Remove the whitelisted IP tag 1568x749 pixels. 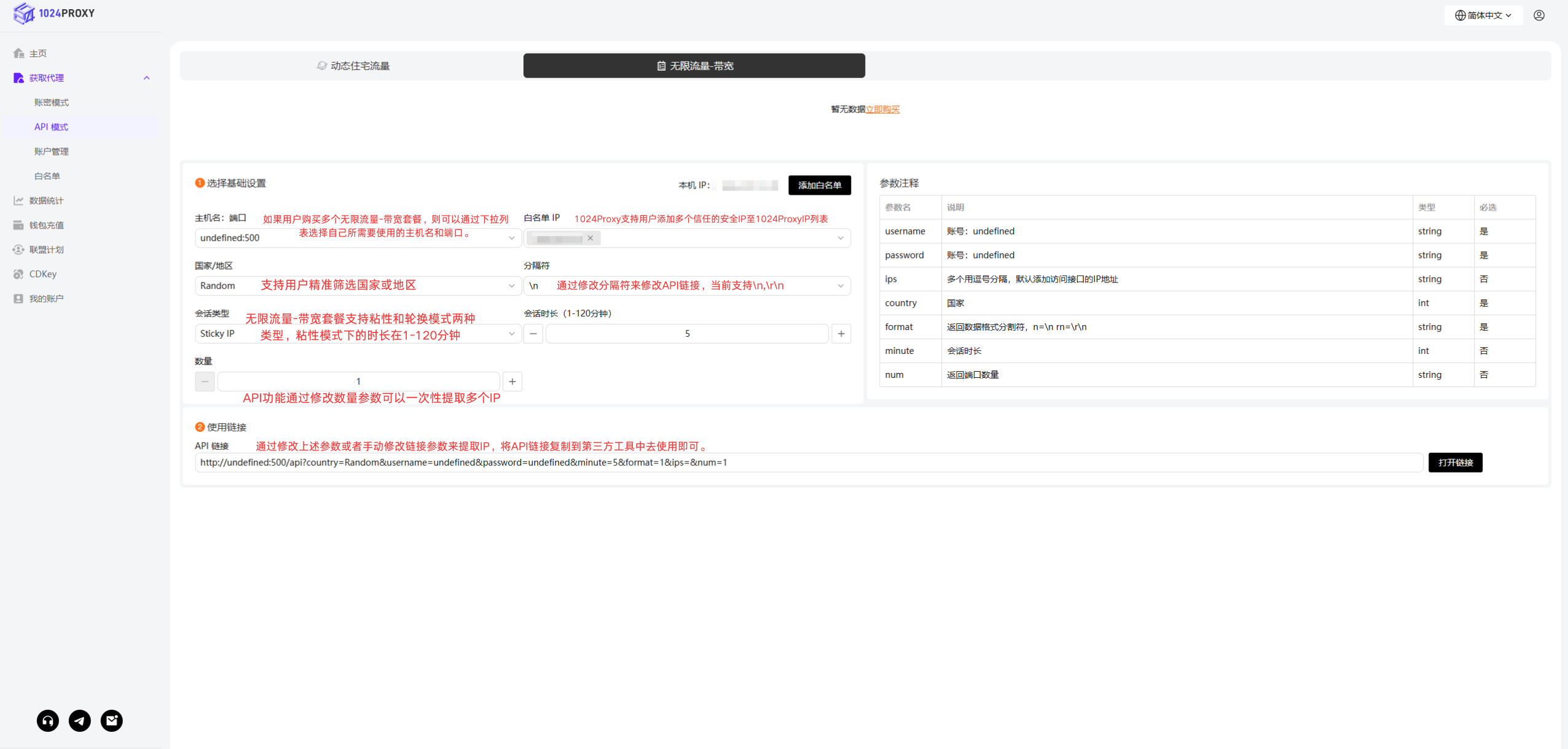tap(590, 238)
